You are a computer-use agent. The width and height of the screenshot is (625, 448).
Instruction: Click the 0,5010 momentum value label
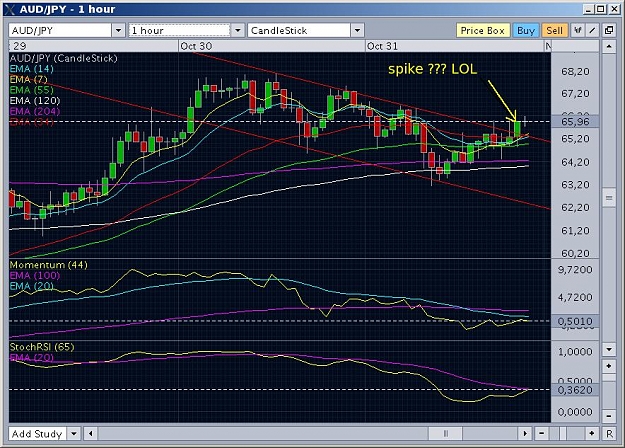(x=575, y=321)
